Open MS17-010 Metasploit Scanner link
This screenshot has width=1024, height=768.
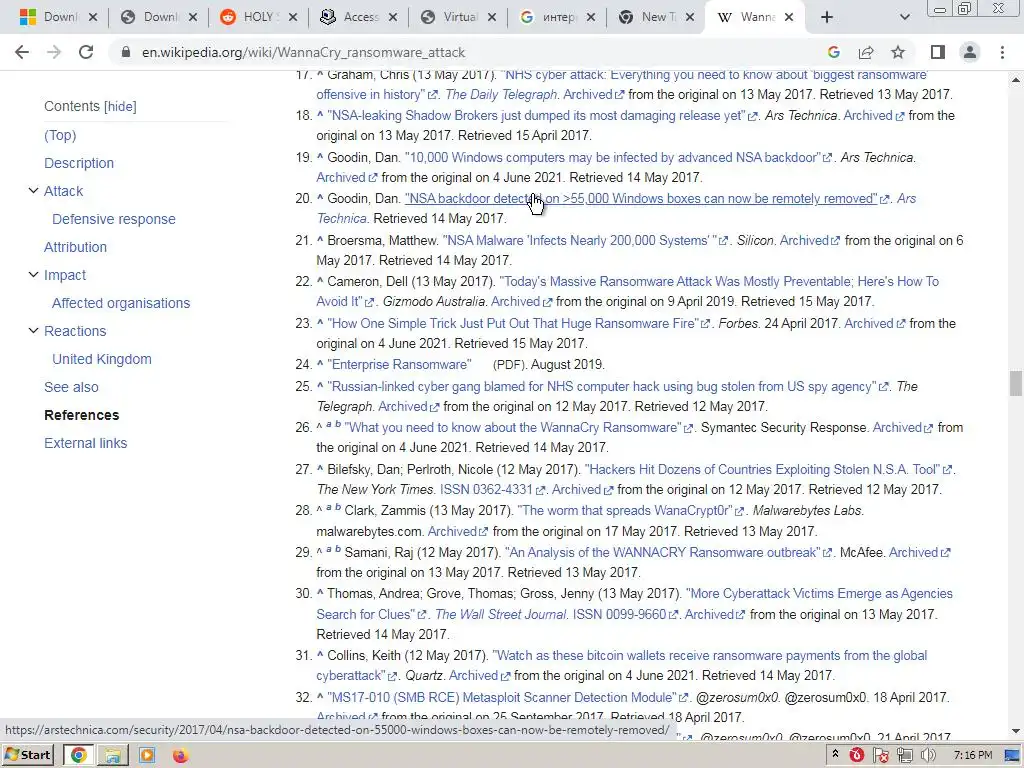point(502,697)
